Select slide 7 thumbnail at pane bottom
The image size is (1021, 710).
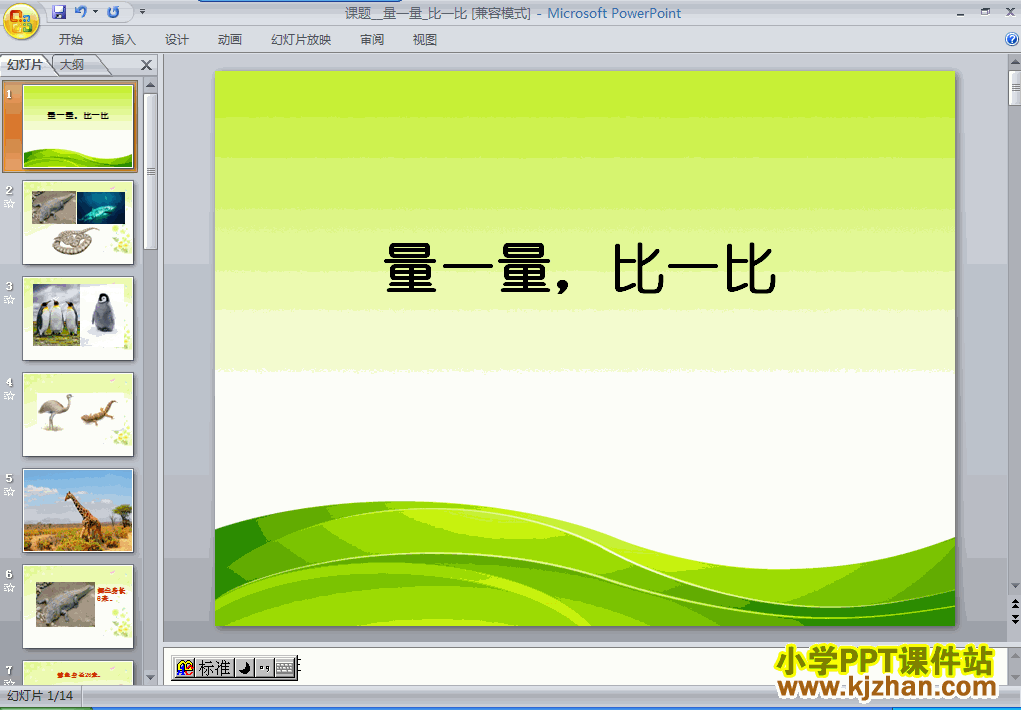(78, 672)
